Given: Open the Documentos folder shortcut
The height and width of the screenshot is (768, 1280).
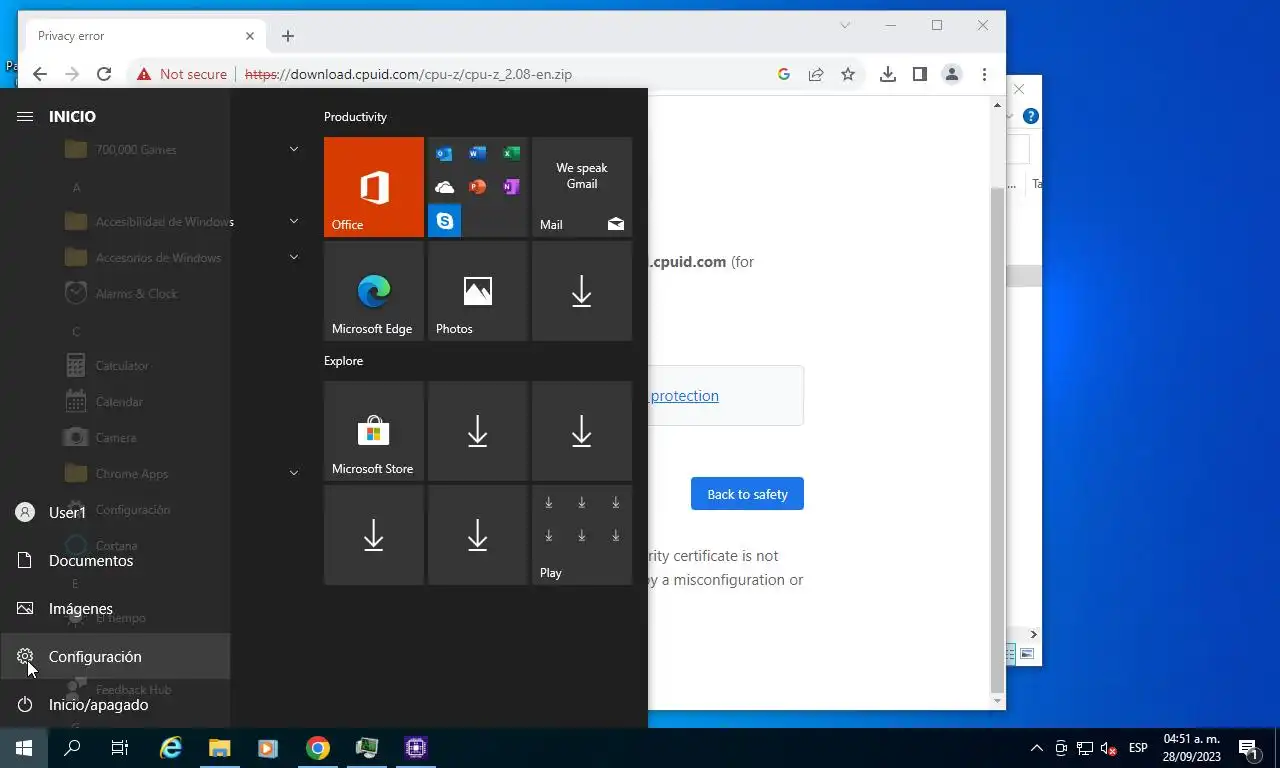Looking at the screenshot, I should (x=115, y=560).
